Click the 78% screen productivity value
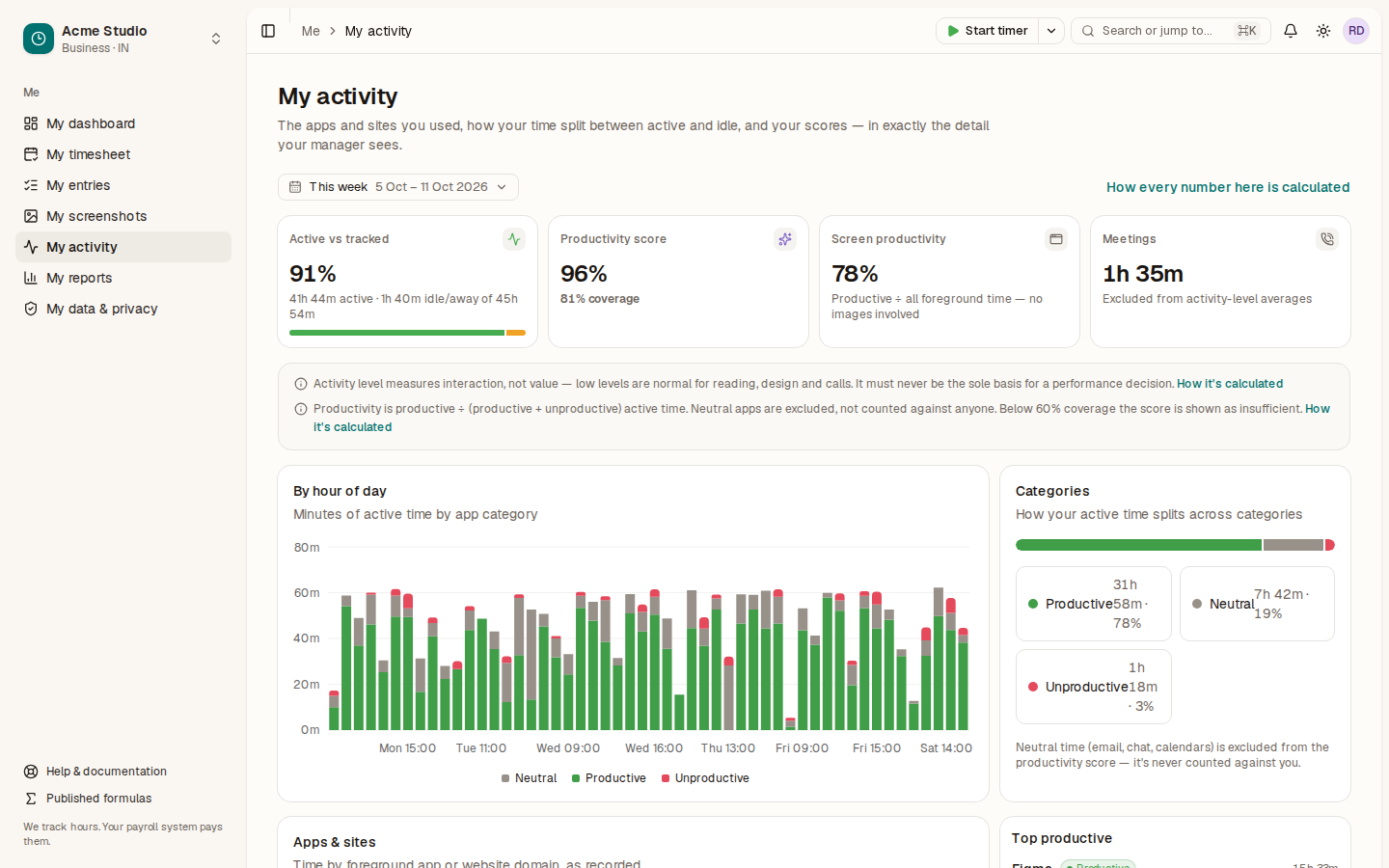 (x=855, y=274)
